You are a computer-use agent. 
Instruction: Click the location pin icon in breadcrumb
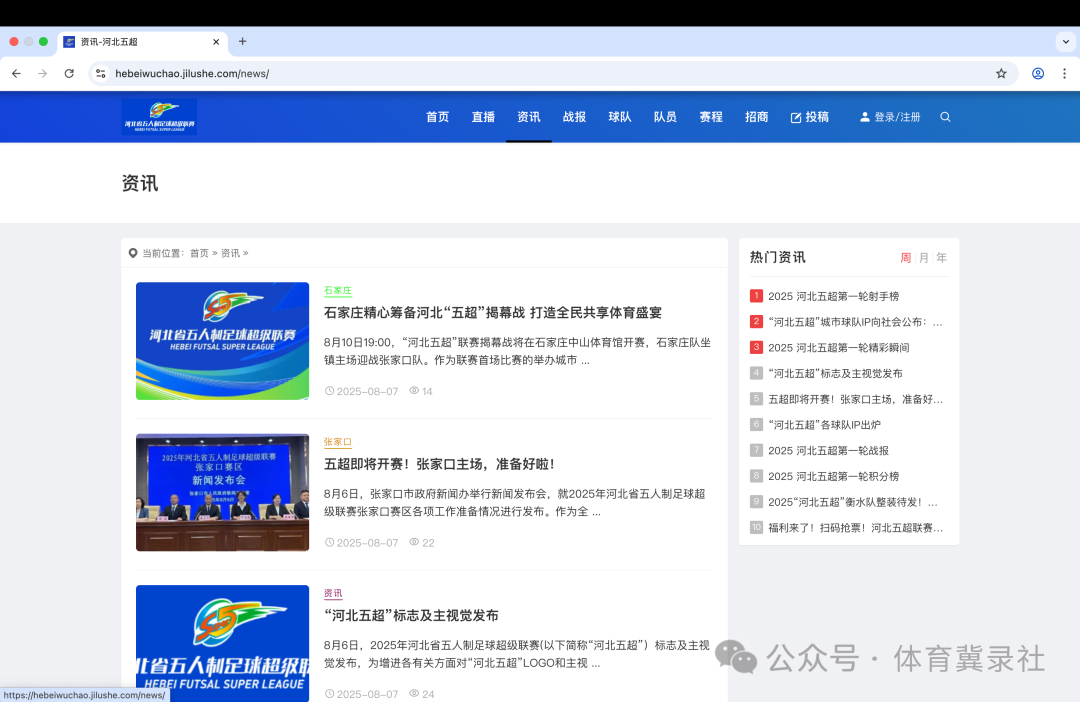coord(133,254)
